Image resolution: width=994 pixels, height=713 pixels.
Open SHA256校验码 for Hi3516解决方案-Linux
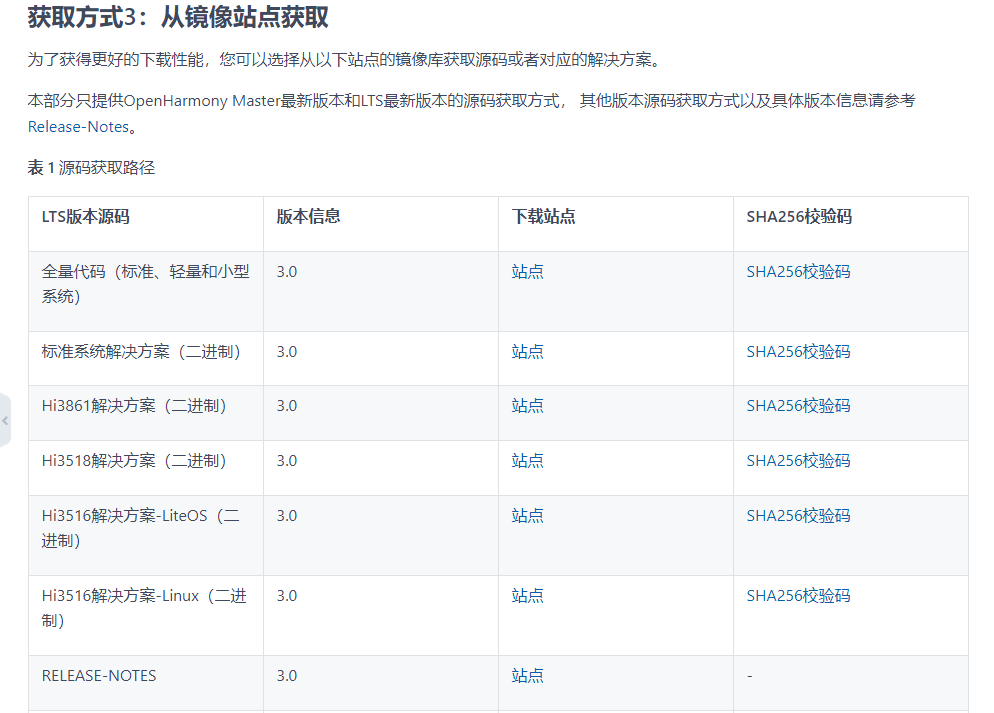coord(798,595)
